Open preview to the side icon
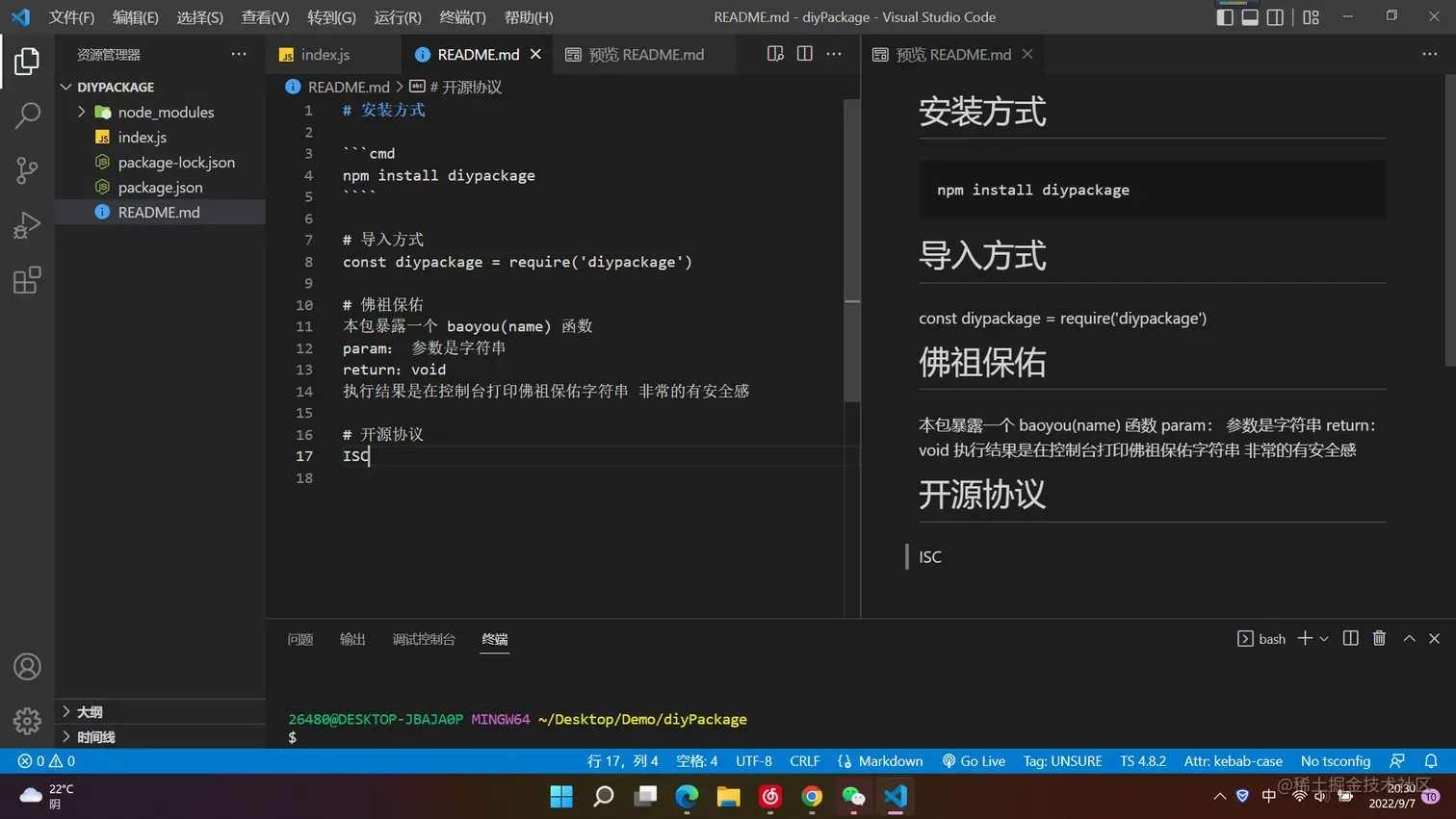1456x819 pixels. [x=775, y=54]
